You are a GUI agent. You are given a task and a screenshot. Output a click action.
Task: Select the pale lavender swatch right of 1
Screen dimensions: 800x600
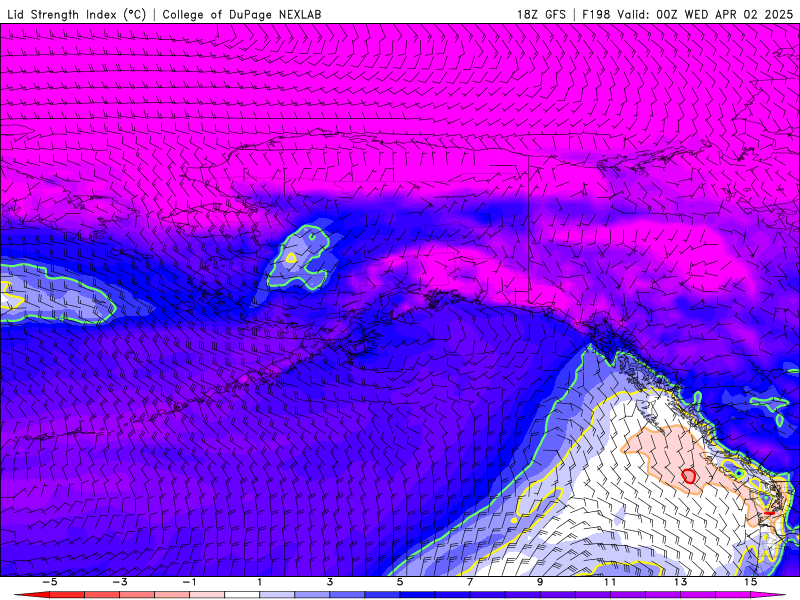tap(277, 595)
